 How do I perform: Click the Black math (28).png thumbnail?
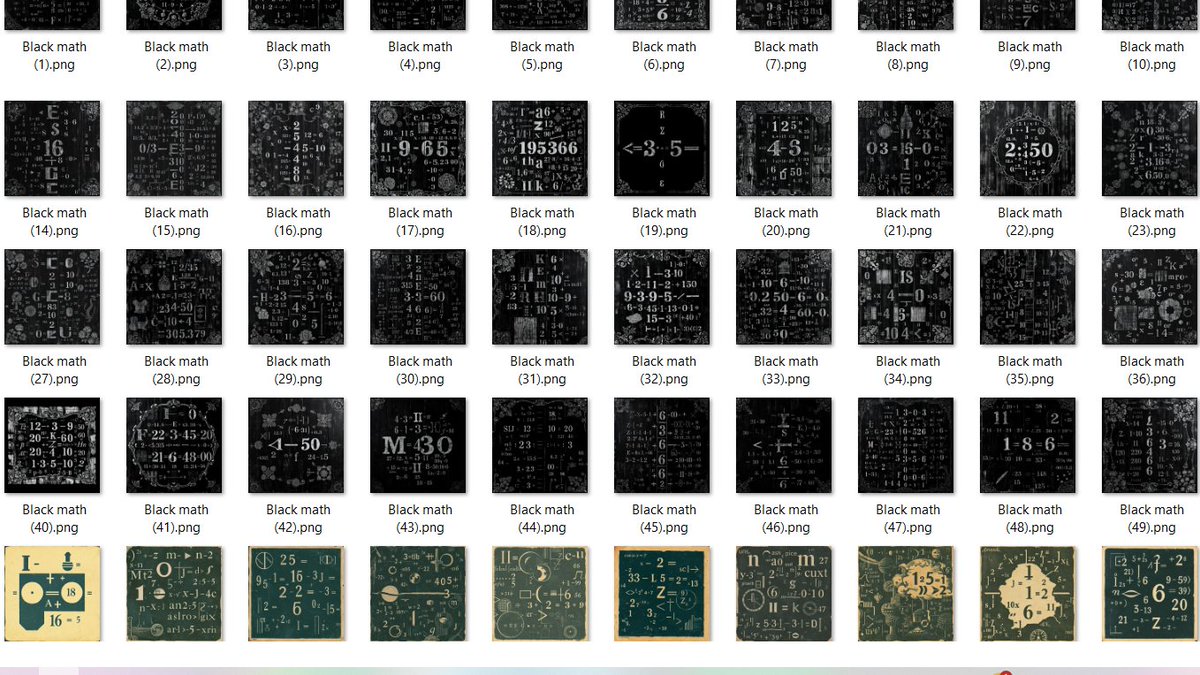tap(175, 297)
